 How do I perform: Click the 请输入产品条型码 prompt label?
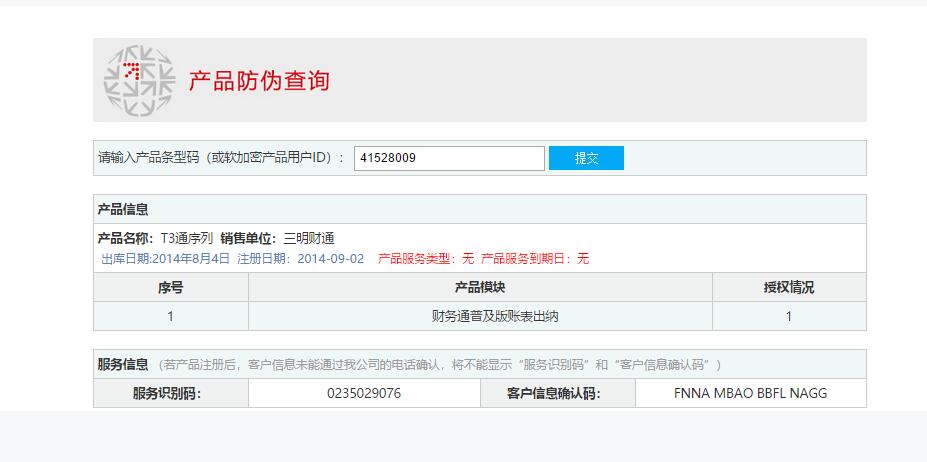coord(221,158)
